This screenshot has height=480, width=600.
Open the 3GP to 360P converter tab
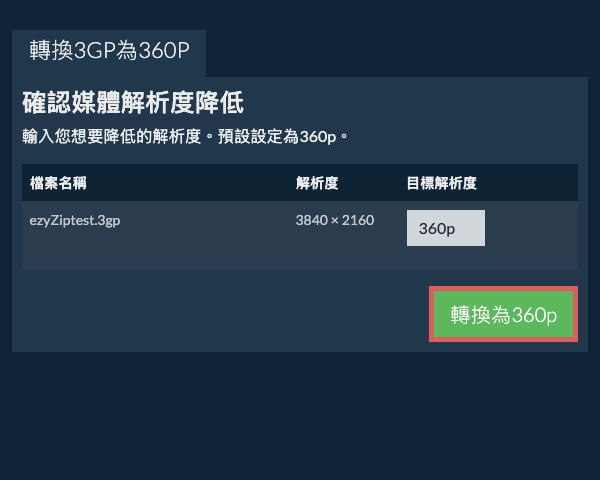pyautogui.click(x=109, y=52)
